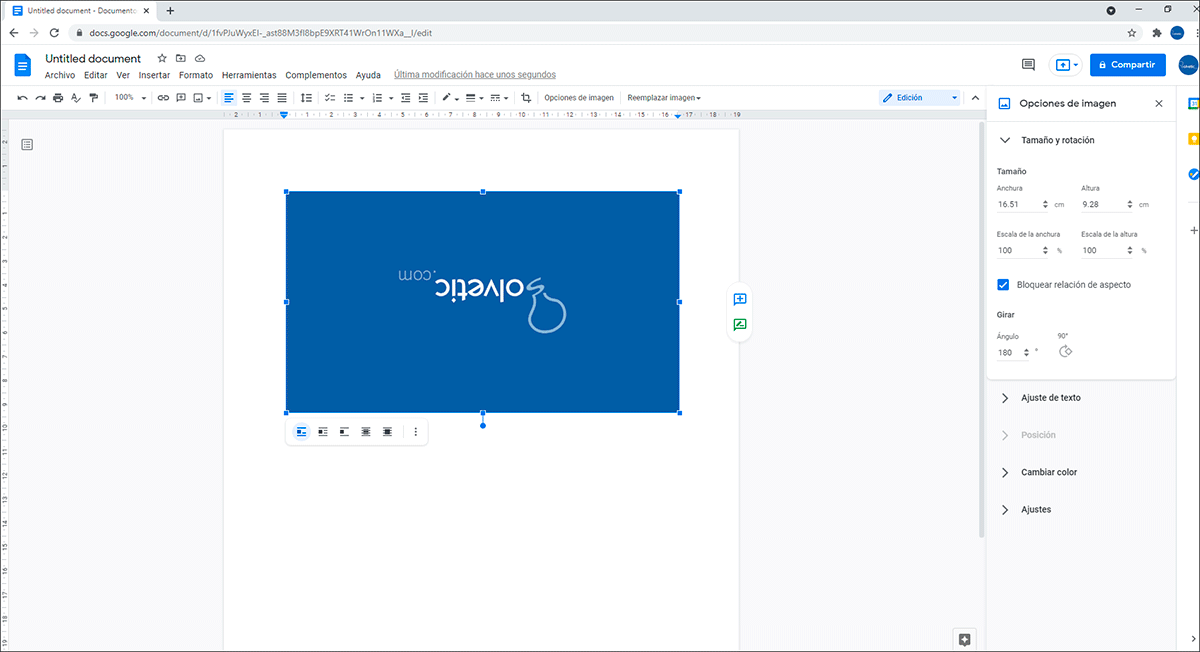Viewport: 1200px width, 652px height.
Task: Select In line wrap option
Action: (301, 432)
